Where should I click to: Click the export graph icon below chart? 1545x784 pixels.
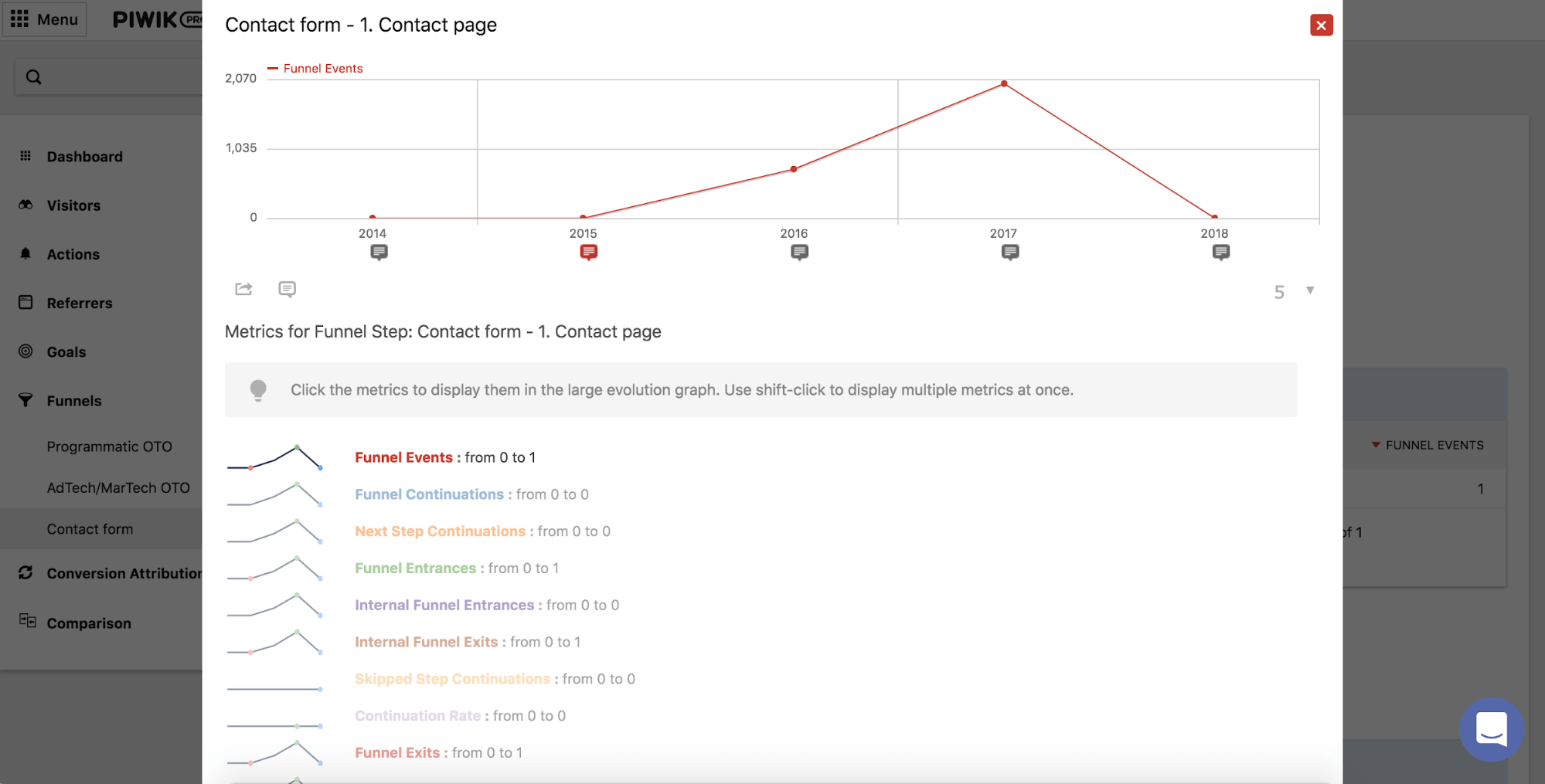pos(243,289)
